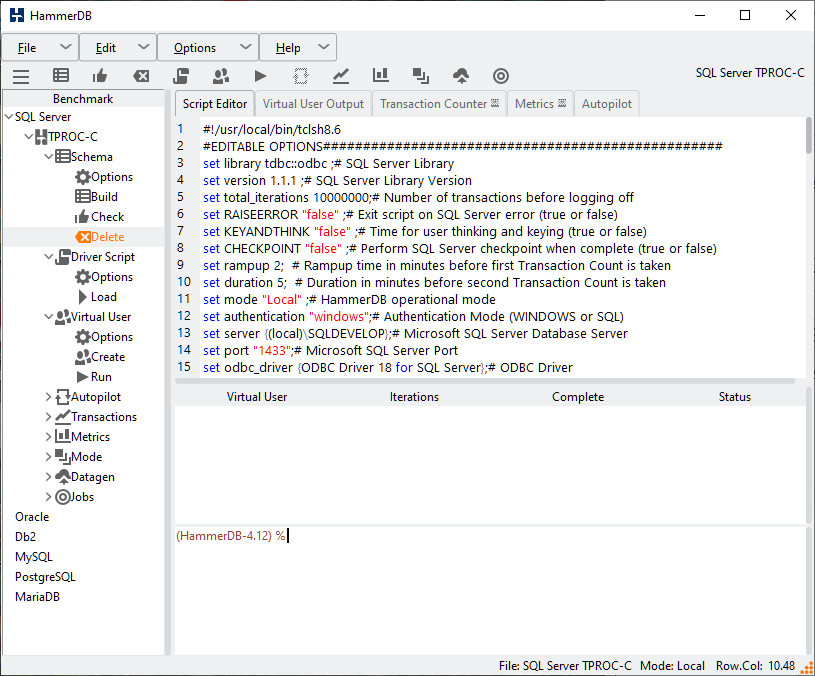815x676 pixels.
Task: Click the Iterations column header
Action: pyautogui.click(x=414, y=397)
